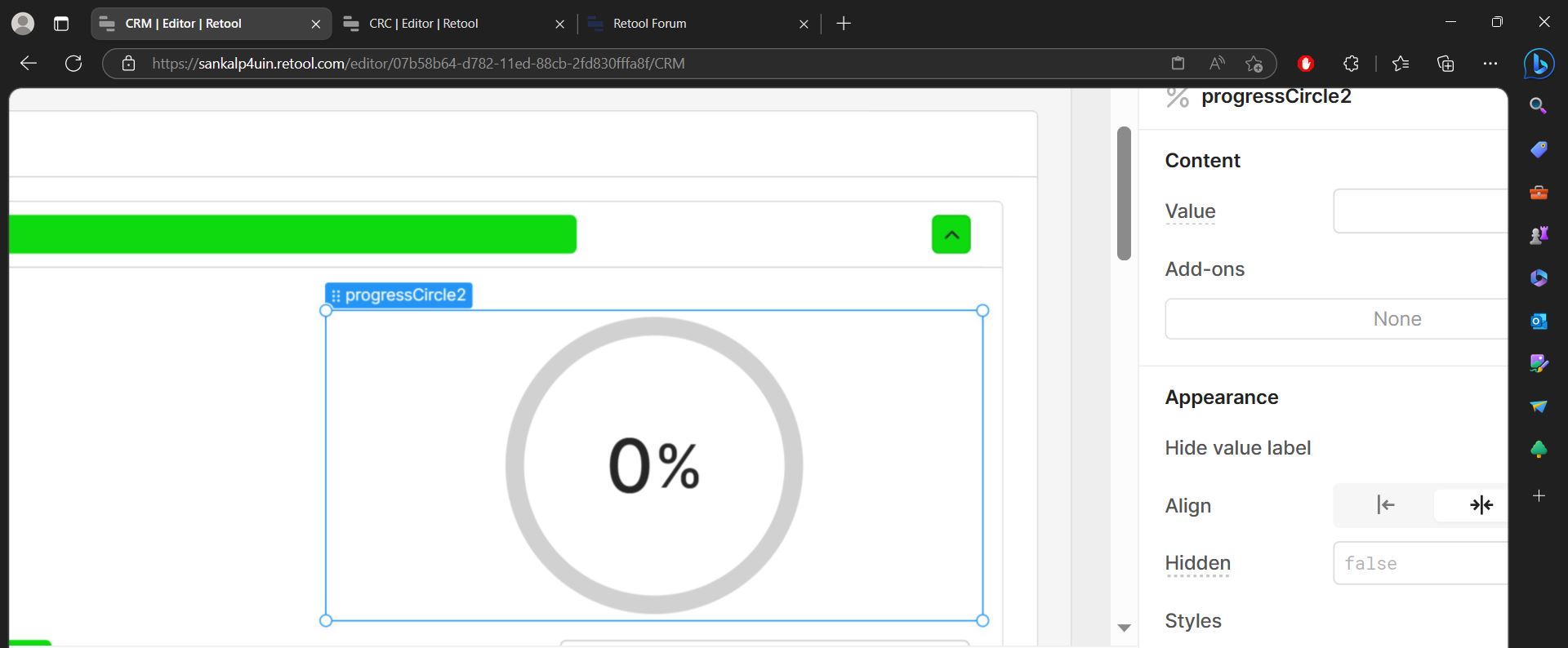The width and height of the screenshot is (1568, 648).
Task: Minimize the browser window
Action: pos(1450,22)
